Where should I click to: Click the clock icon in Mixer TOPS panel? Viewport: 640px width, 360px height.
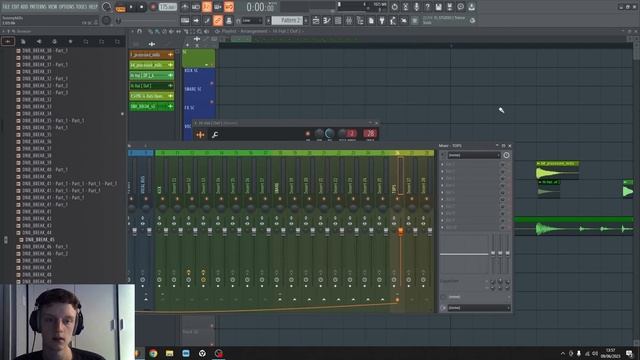[x=506, y=155]
